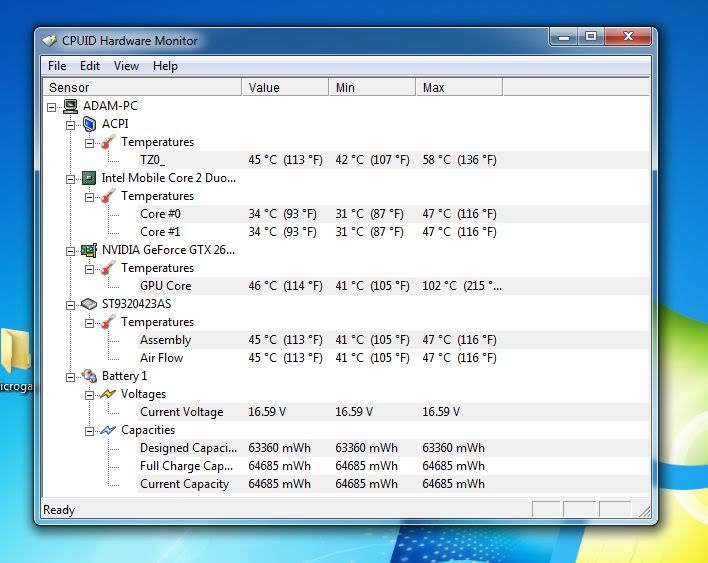
Task: Collapse the Temperatures node under NVIDIA GeForce
Action: tap(89, 270)
